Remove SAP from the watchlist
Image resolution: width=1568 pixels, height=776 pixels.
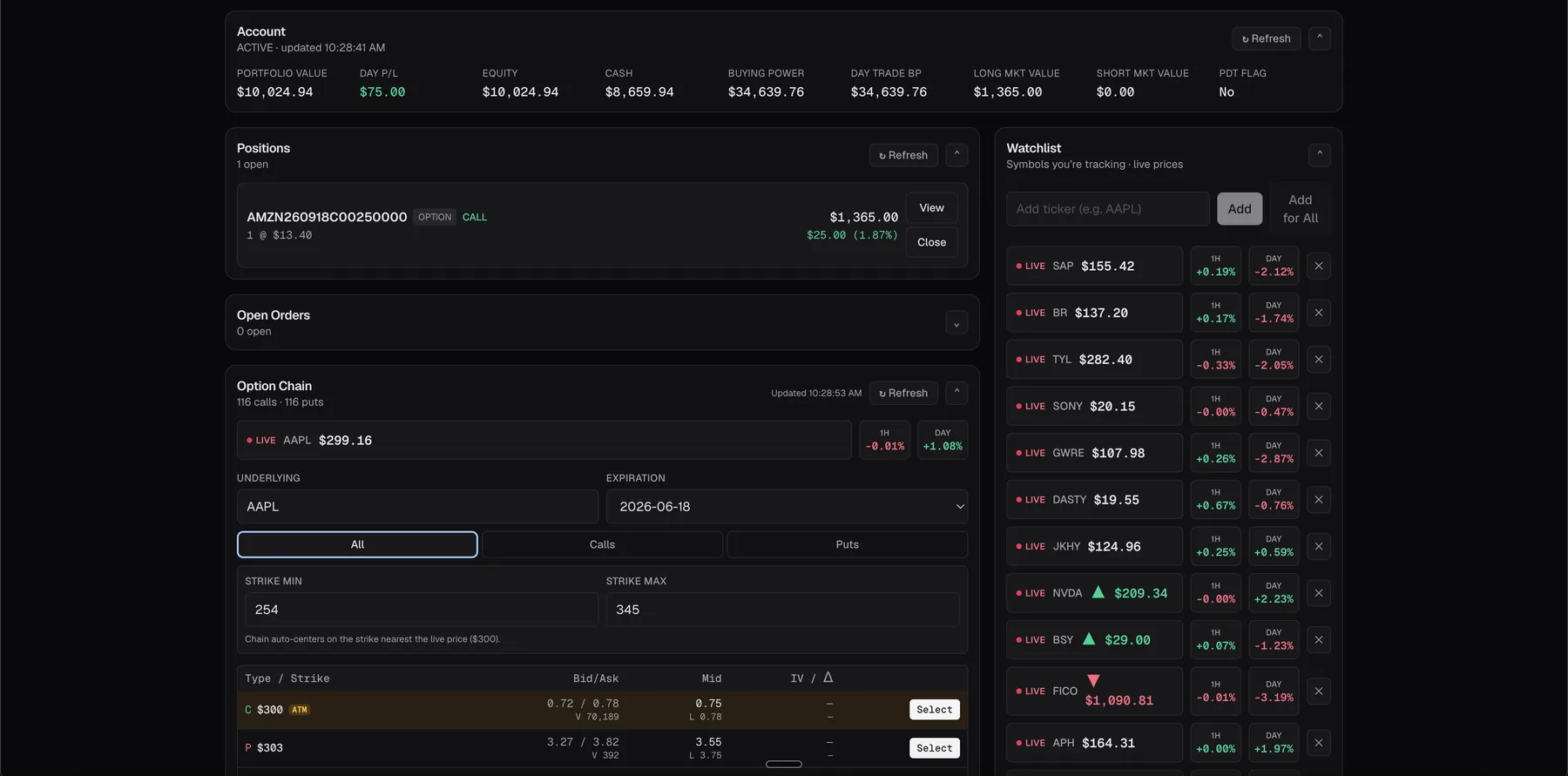1319,266
